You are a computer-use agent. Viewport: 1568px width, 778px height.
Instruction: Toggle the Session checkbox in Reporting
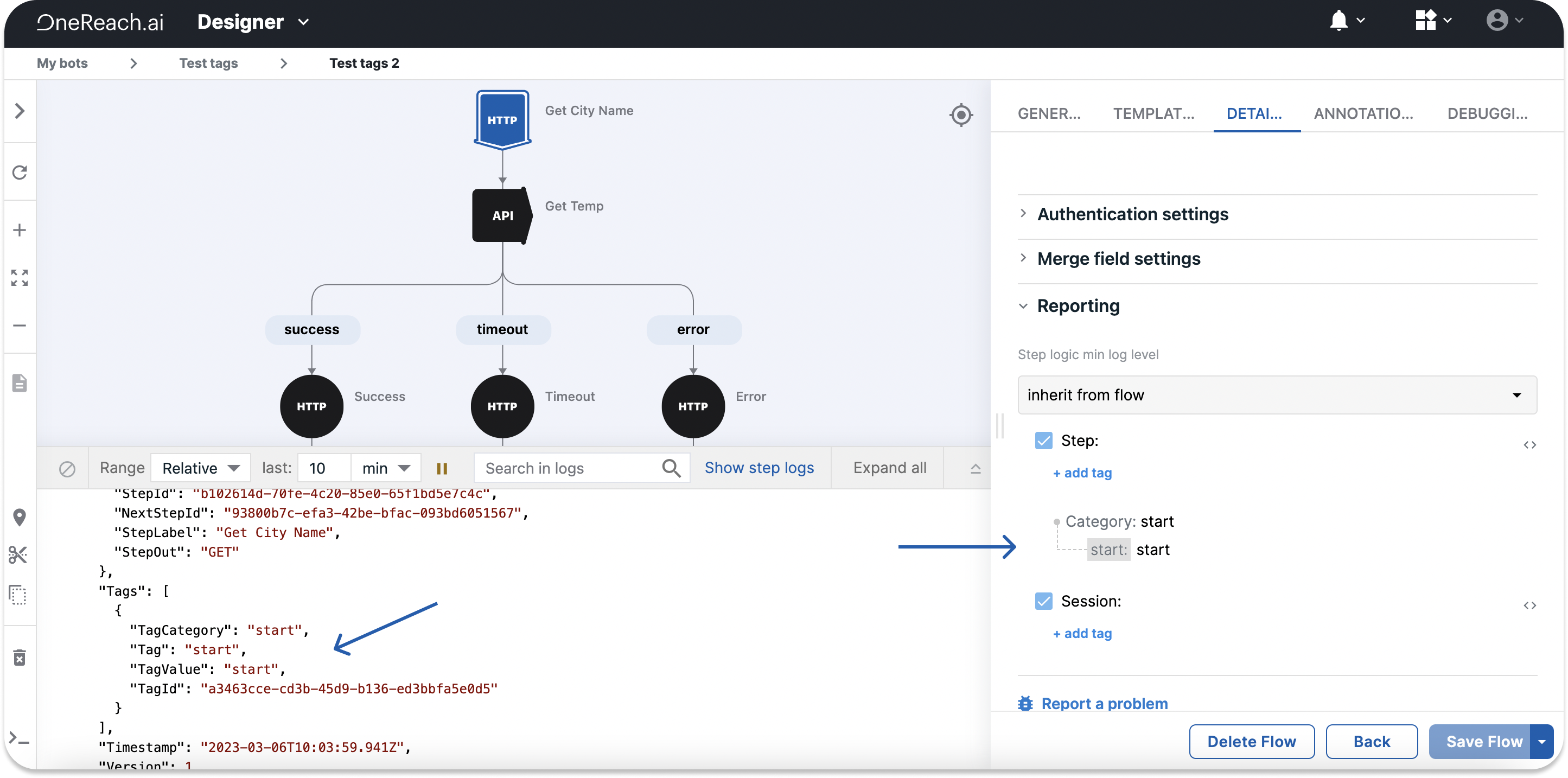coord(1044,600)
